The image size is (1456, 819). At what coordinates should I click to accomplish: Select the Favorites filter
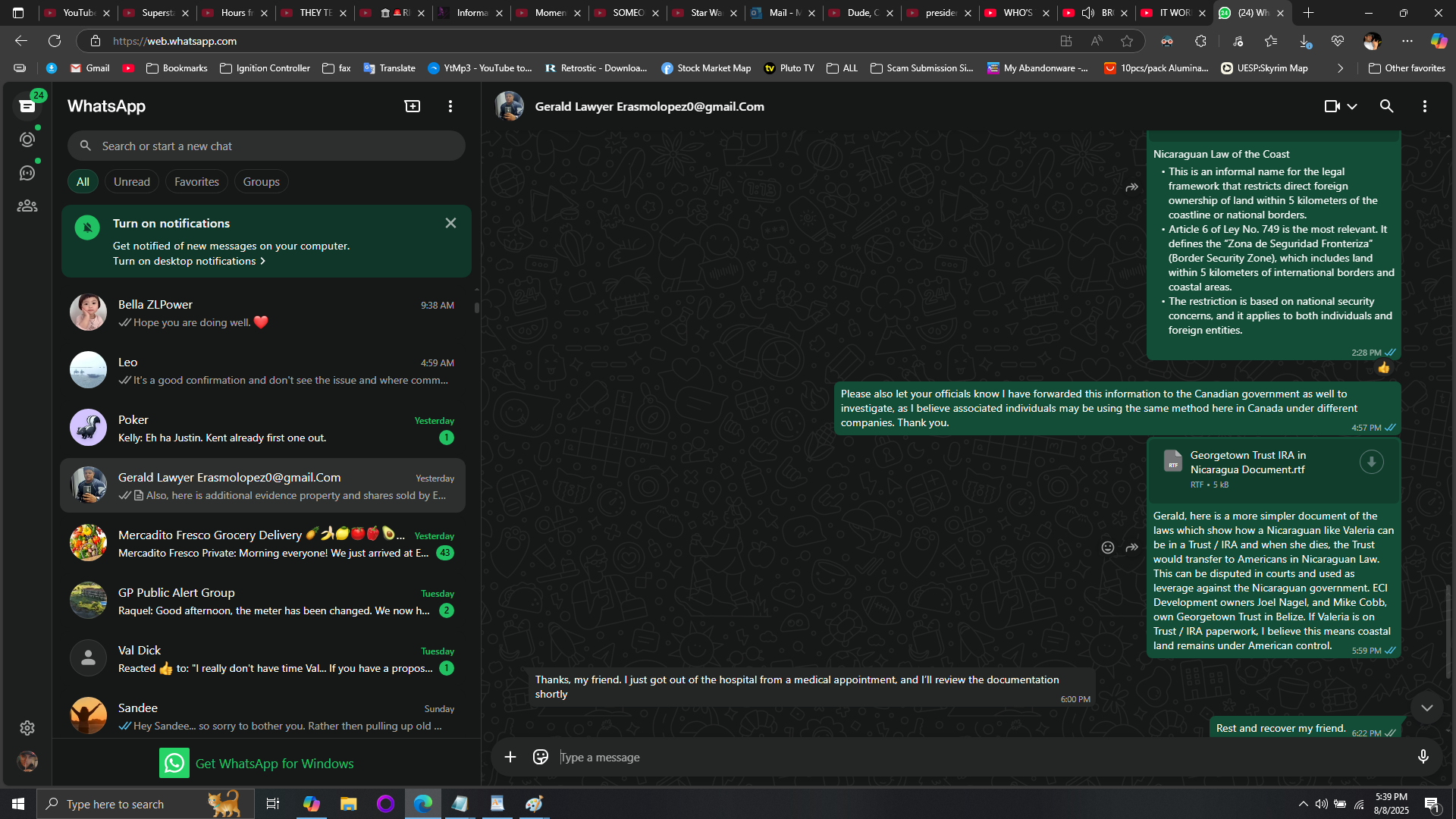[x=196, y=182]
